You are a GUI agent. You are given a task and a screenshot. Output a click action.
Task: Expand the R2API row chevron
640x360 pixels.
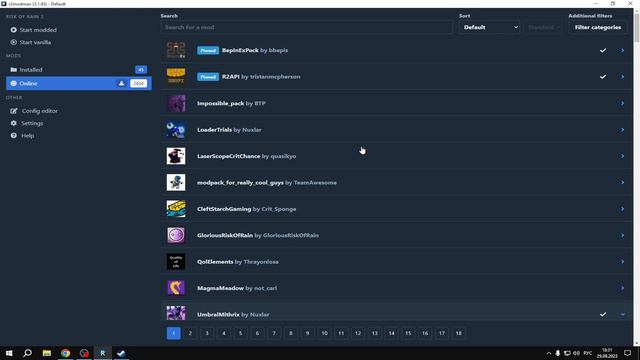(x=622, y=77)
